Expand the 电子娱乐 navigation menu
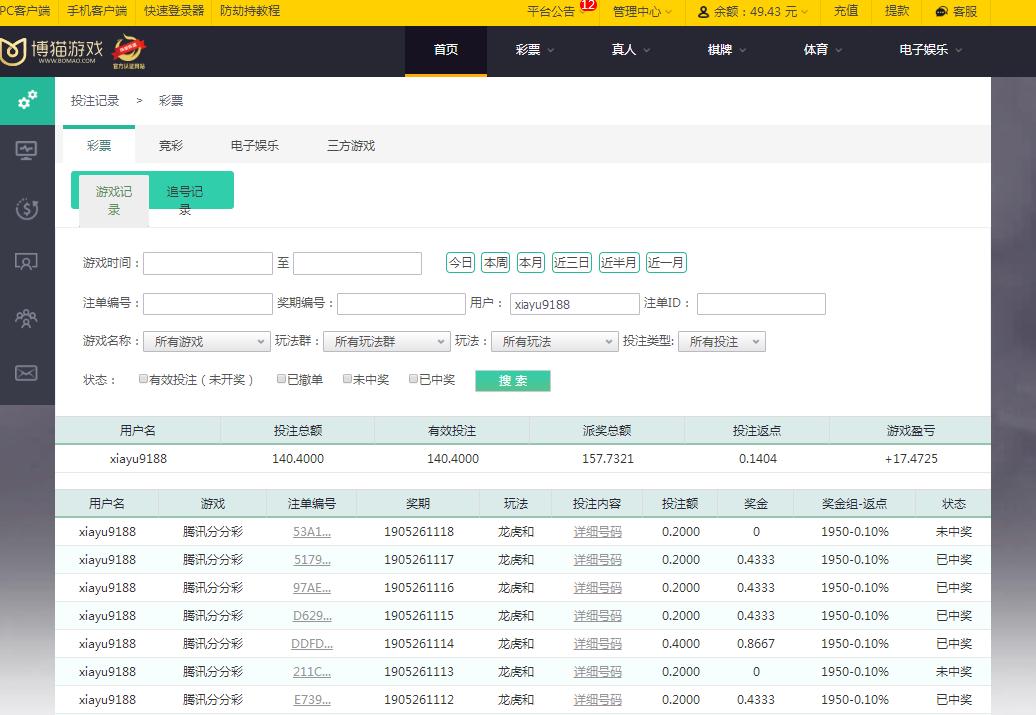Image resolution: width=1036 pixels, height=715 pixels. click(x=930, y=50)
